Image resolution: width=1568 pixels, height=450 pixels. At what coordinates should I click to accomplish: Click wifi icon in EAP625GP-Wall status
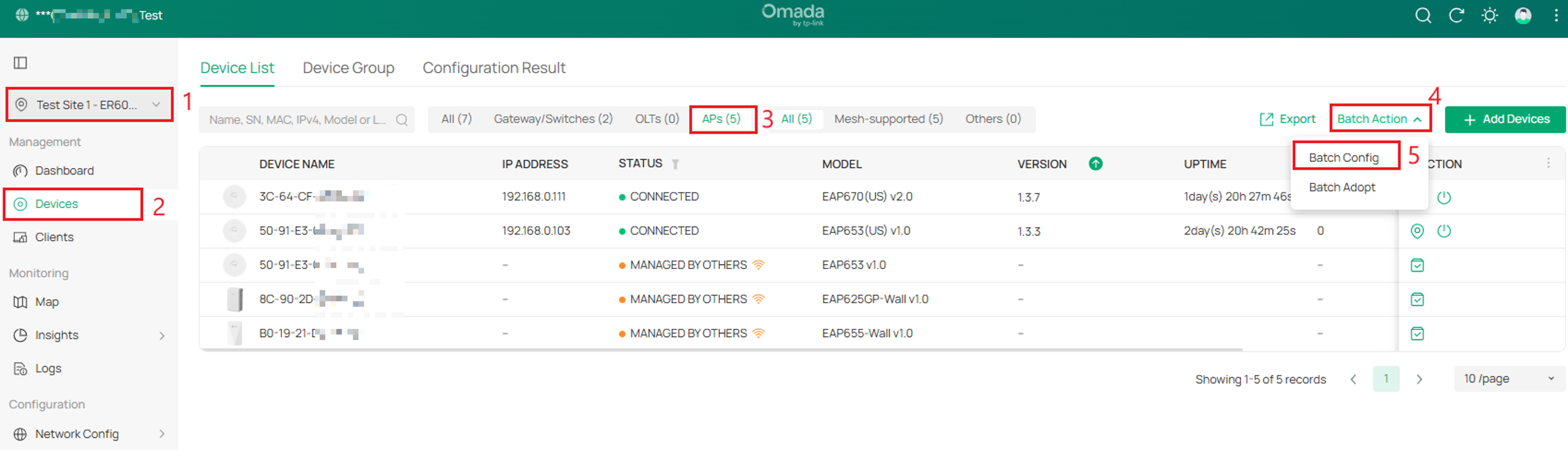tap(758, 299)
